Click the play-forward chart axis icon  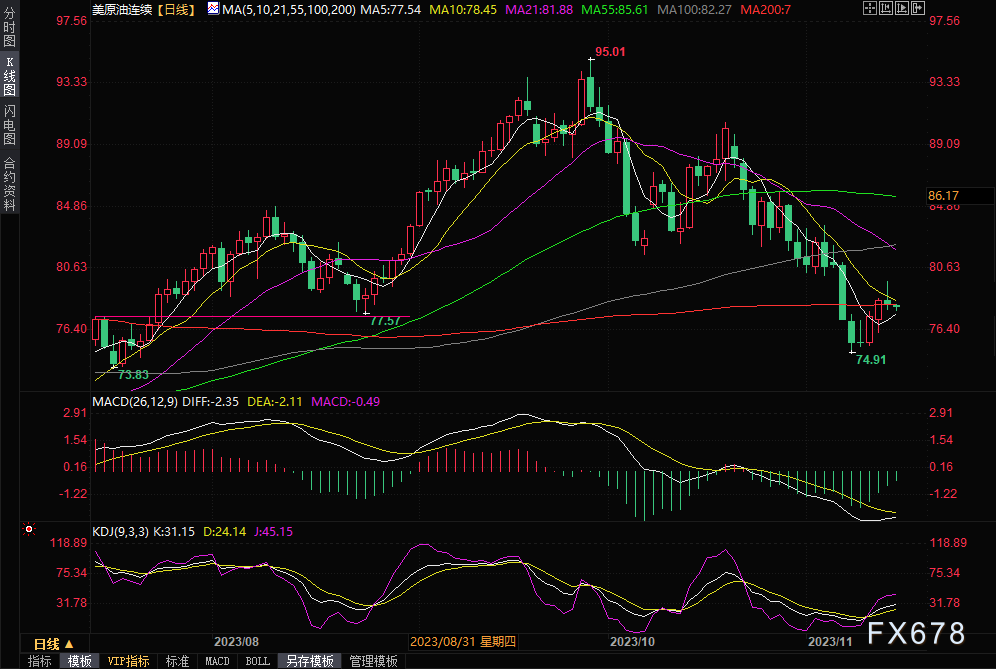click(902, 8)
